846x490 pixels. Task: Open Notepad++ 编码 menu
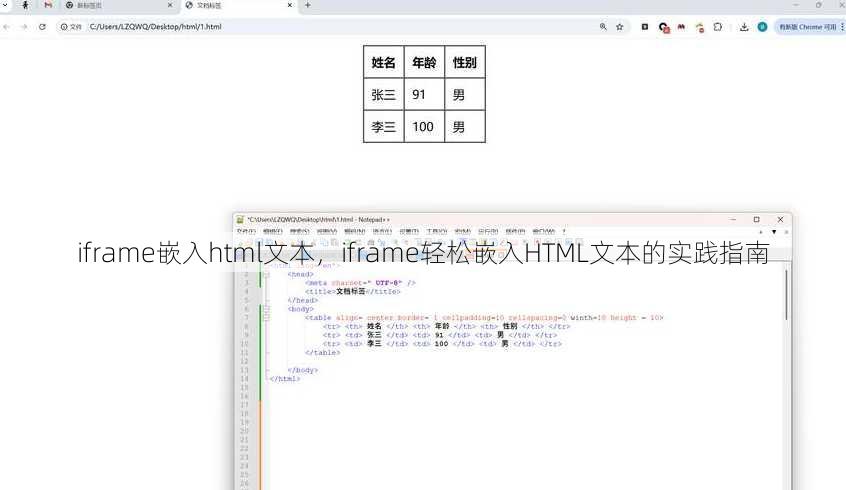(354, 232)
